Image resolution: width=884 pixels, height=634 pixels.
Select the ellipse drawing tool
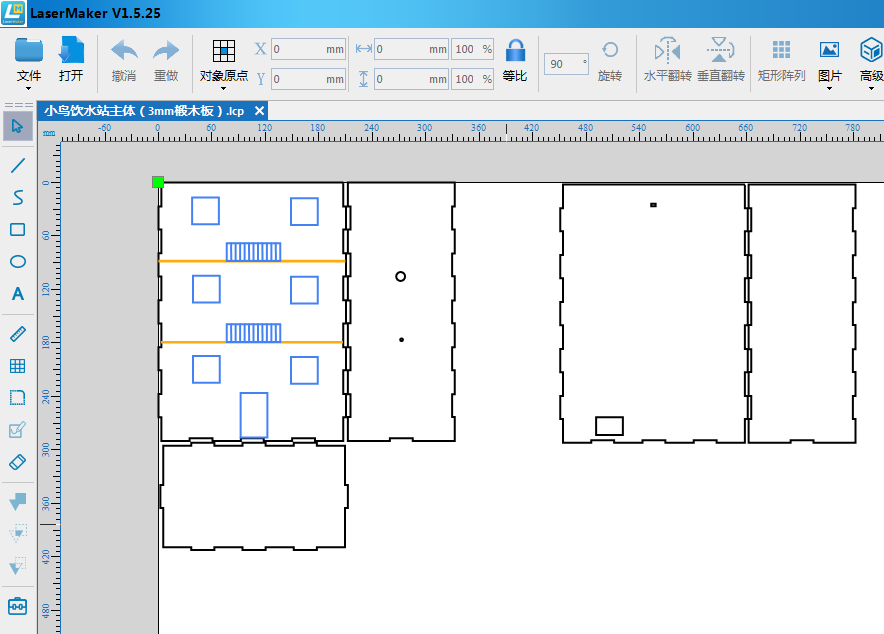[x=17, y=261]
